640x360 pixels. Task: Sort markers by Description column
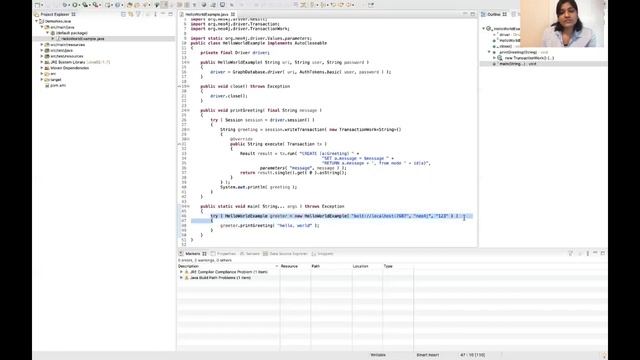[228, 266]
